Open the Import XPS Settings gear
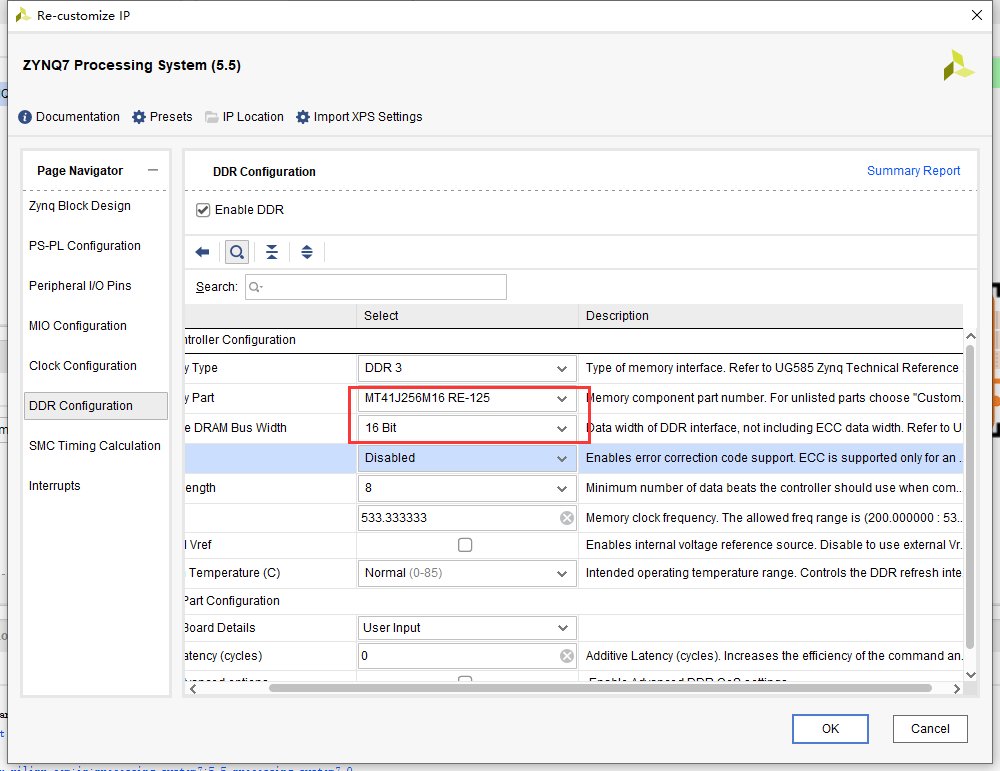 [303, 117]
